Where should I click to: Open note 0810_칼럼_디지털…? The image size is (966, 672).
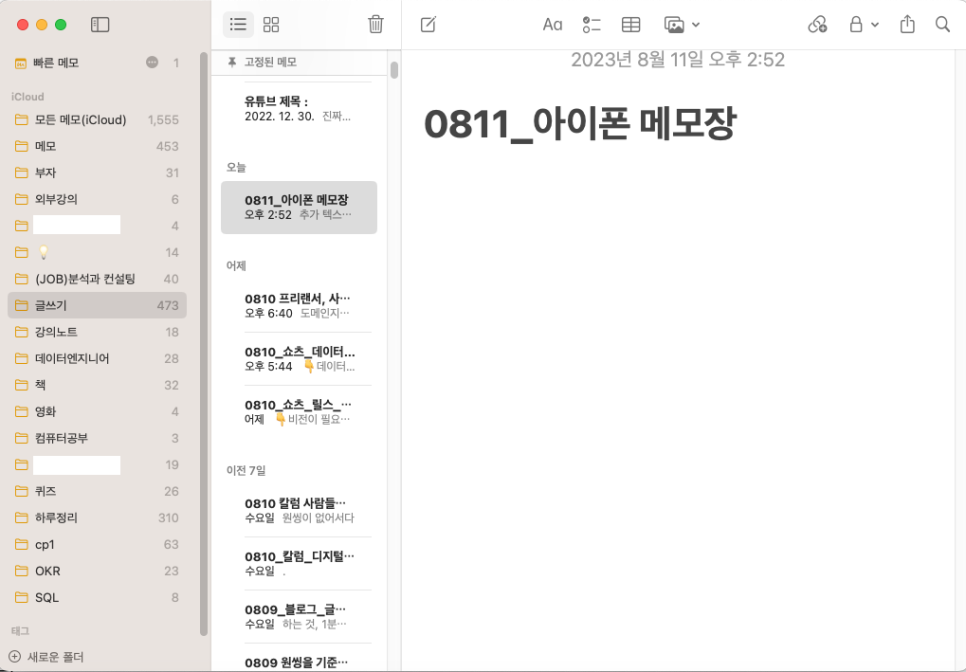(x=299, y=564)
